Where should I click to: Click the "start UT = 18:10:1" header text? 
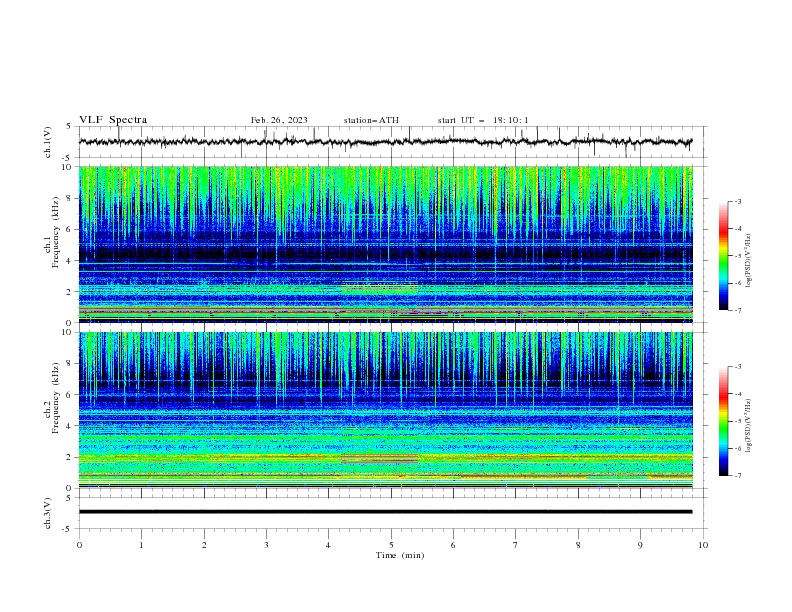tap(483, 120)
